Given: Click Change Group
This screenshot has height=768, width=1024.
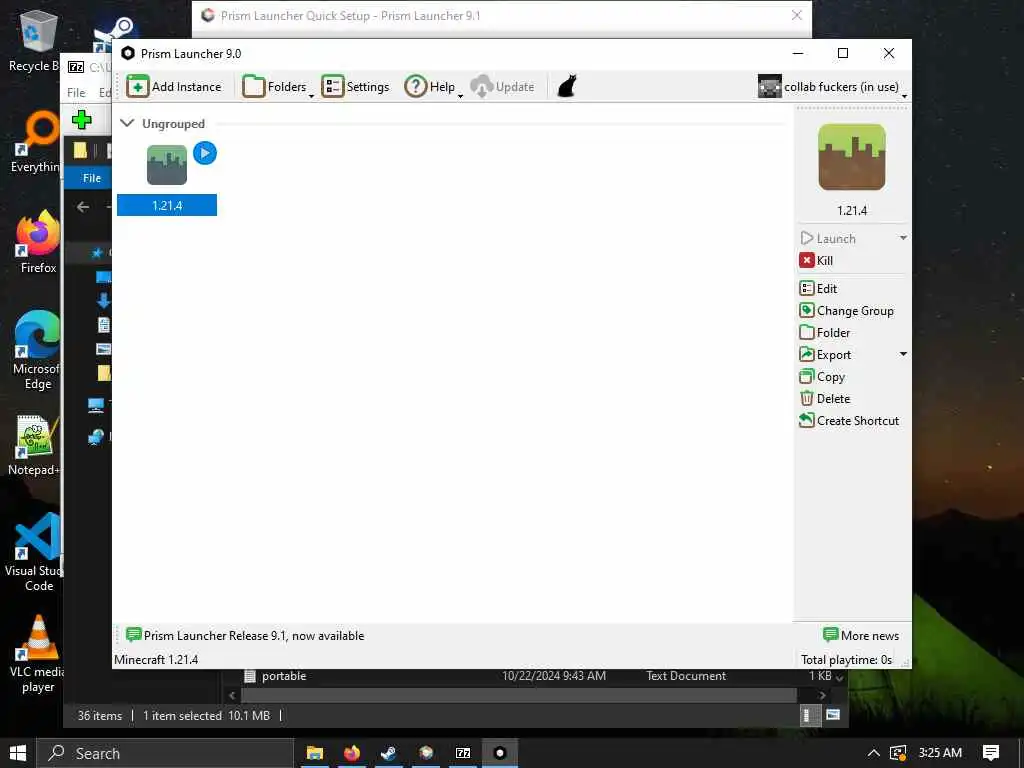Looking at the screenshot, I should point(846,310).
